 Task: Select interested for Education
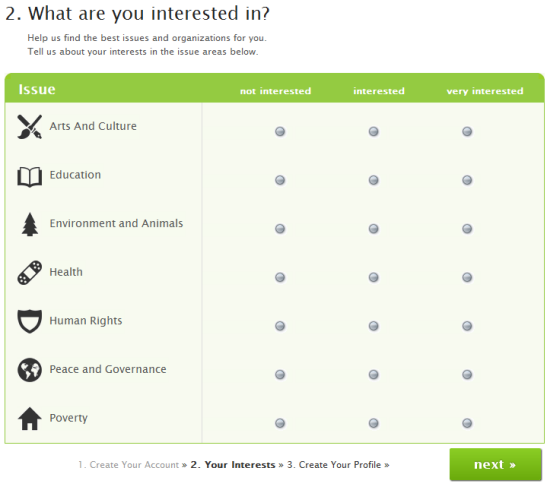(374, 180)
